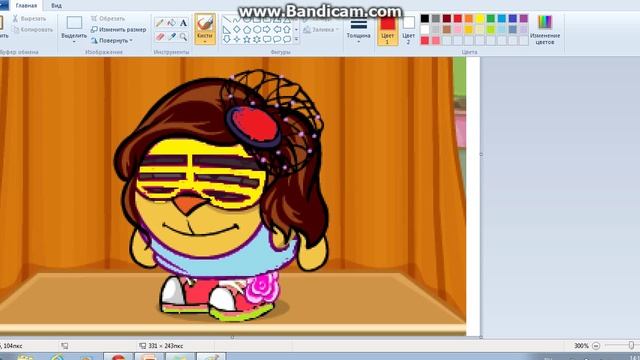Choose the diamond shape

[x=237, y=29]
